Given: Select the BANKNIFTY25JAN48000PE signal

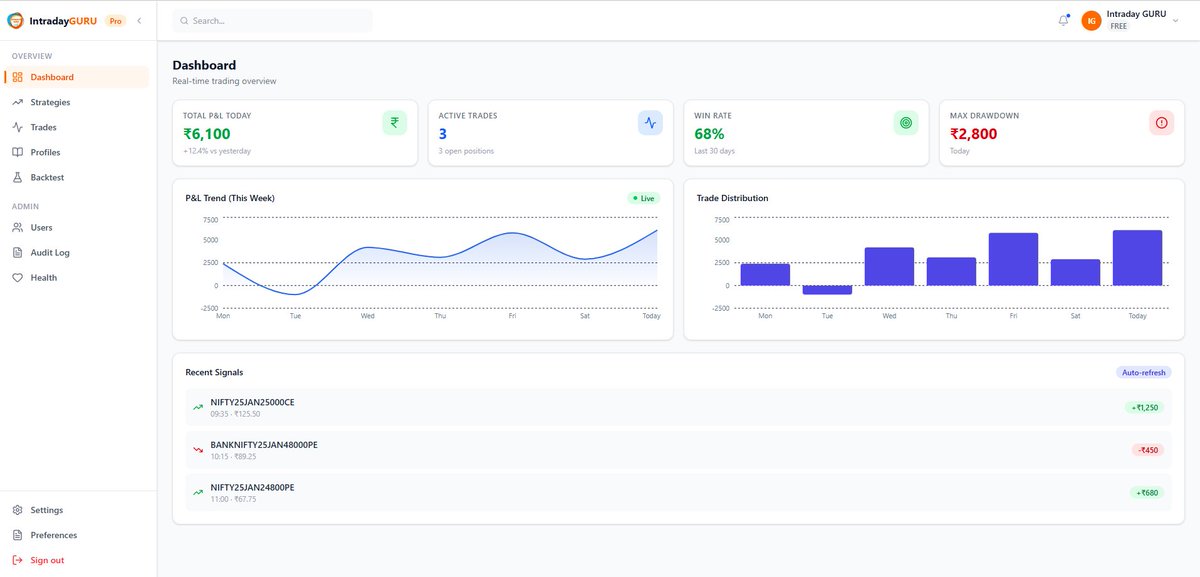Looking at the screenshot, I should tap(678, 450).
